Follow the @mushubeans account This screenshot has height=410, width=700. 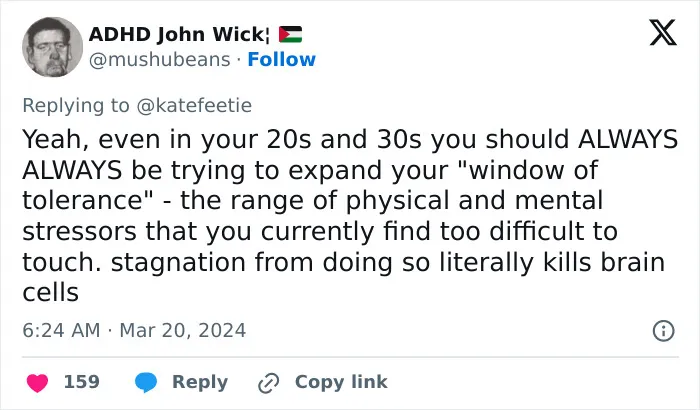281,59
